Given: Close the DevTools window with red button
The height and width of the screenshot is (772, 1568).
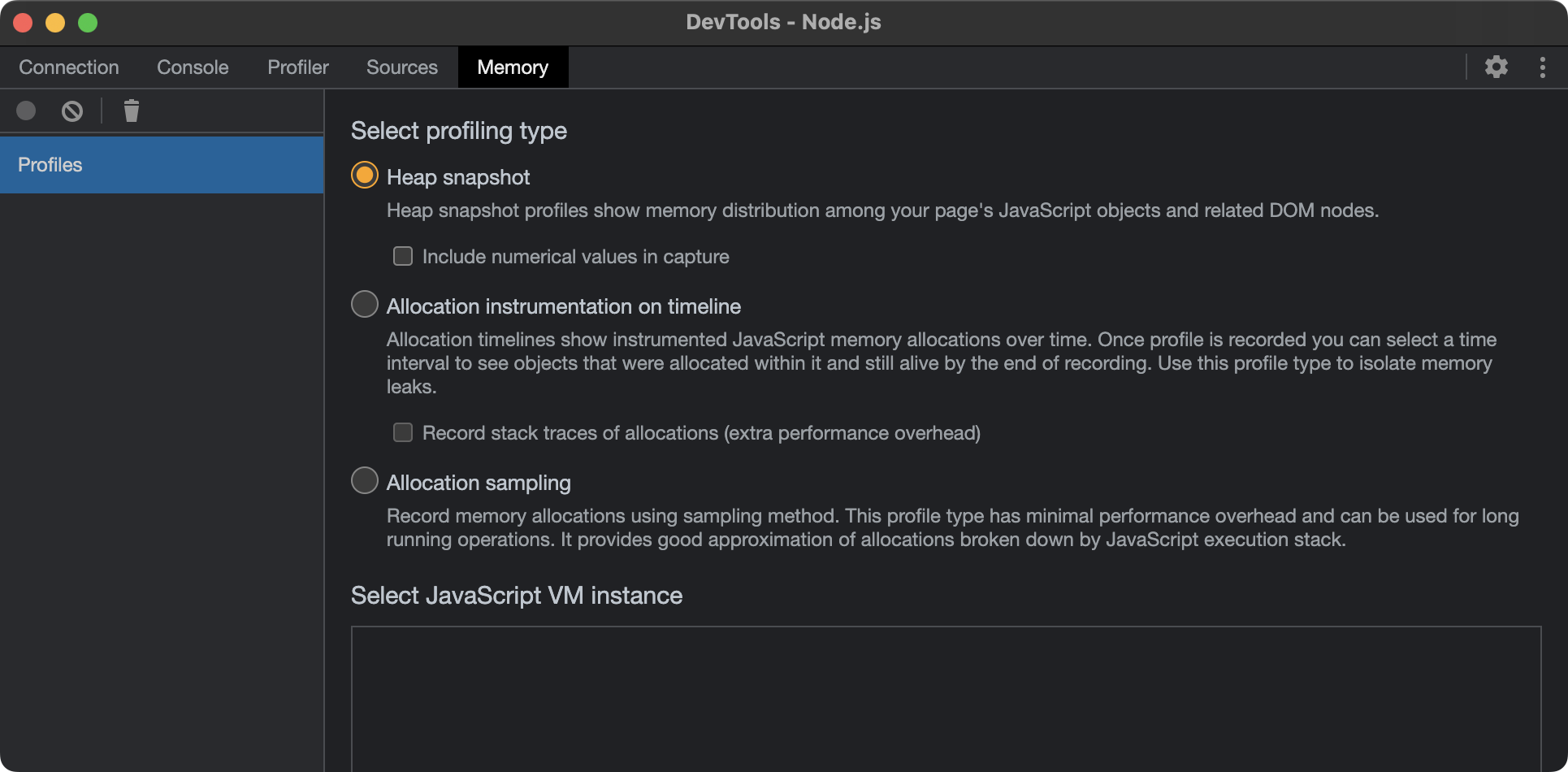Looking at the screenshot, I should click(23, 23).
